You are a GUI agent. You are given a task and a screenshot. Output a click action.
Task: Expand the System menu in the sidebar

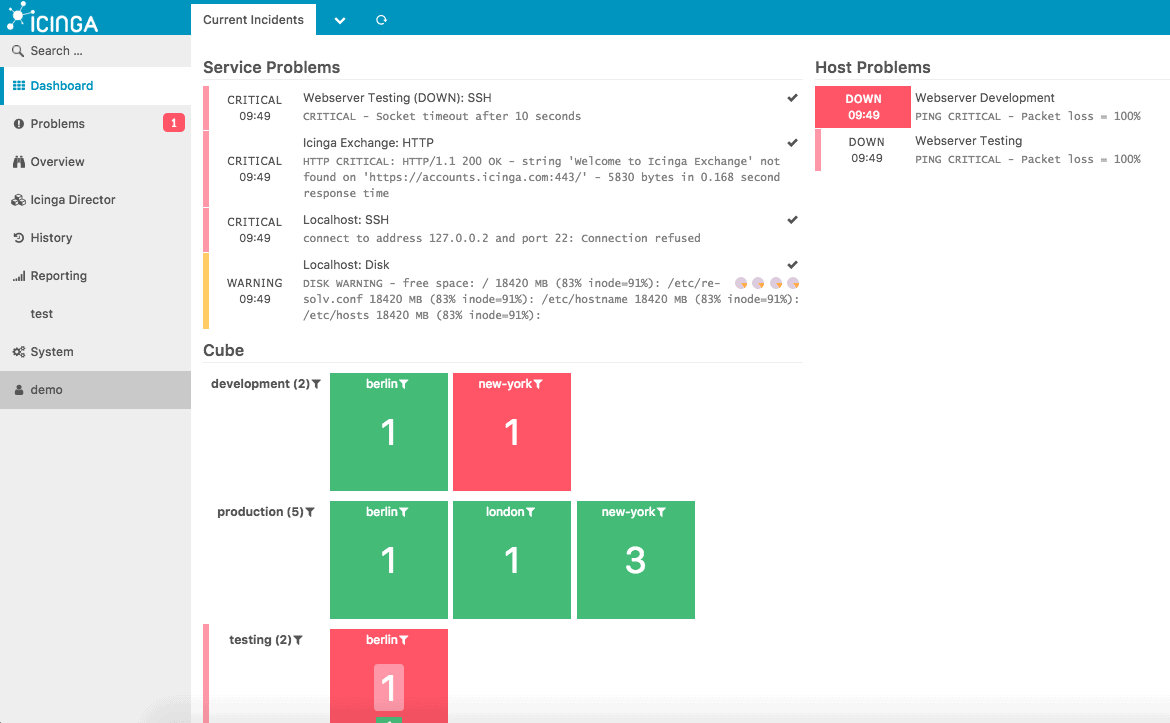coord(52,352)
